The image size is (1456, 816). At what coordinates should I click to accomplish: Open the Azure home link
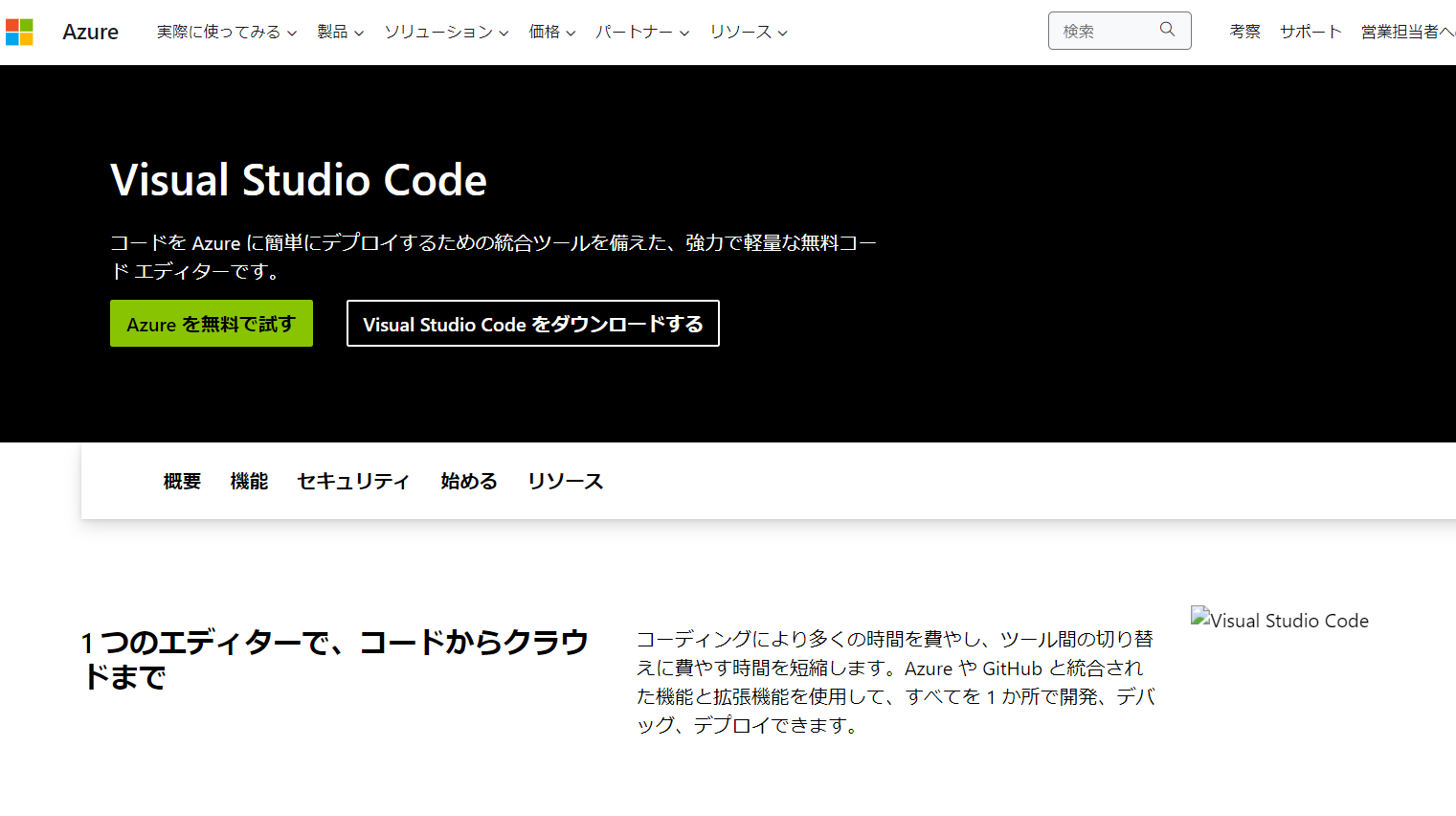click(x=90, y=32)
